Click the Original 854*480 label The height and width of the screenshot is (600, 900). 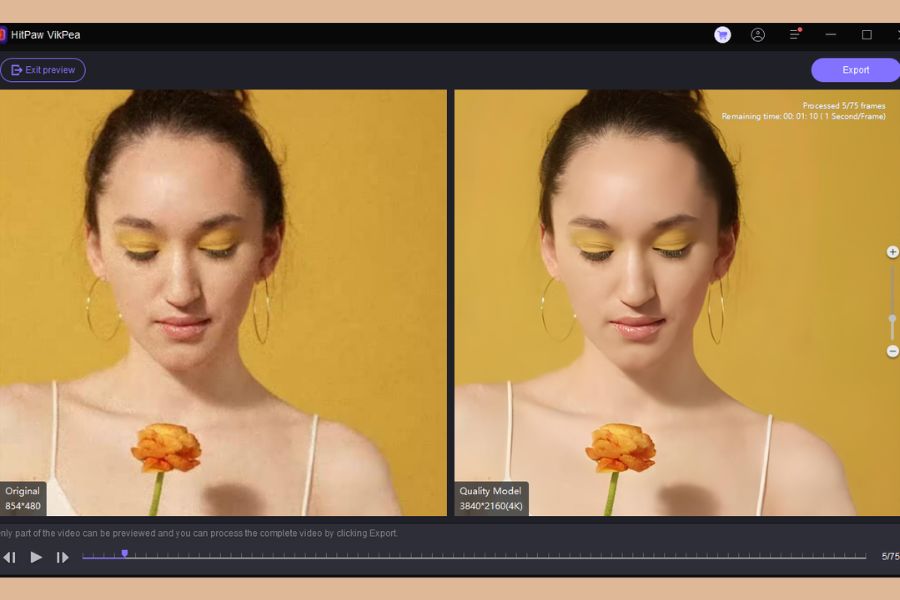pos(22,497)
